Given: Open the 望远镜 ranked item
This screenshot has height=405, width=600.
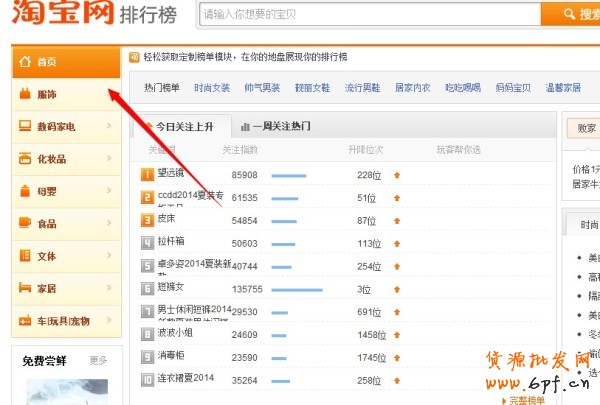Looking at the screenshot, I should 170,174.
